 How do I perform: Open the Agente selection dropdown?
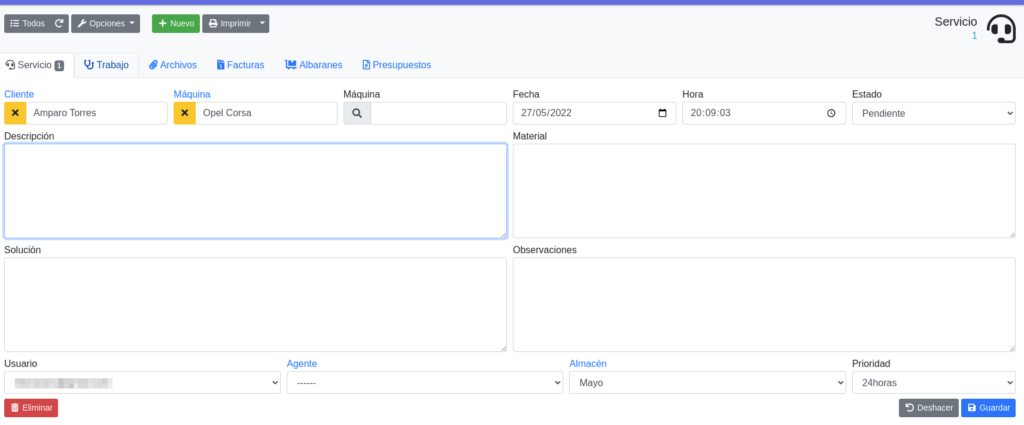[x=424, y=382]
